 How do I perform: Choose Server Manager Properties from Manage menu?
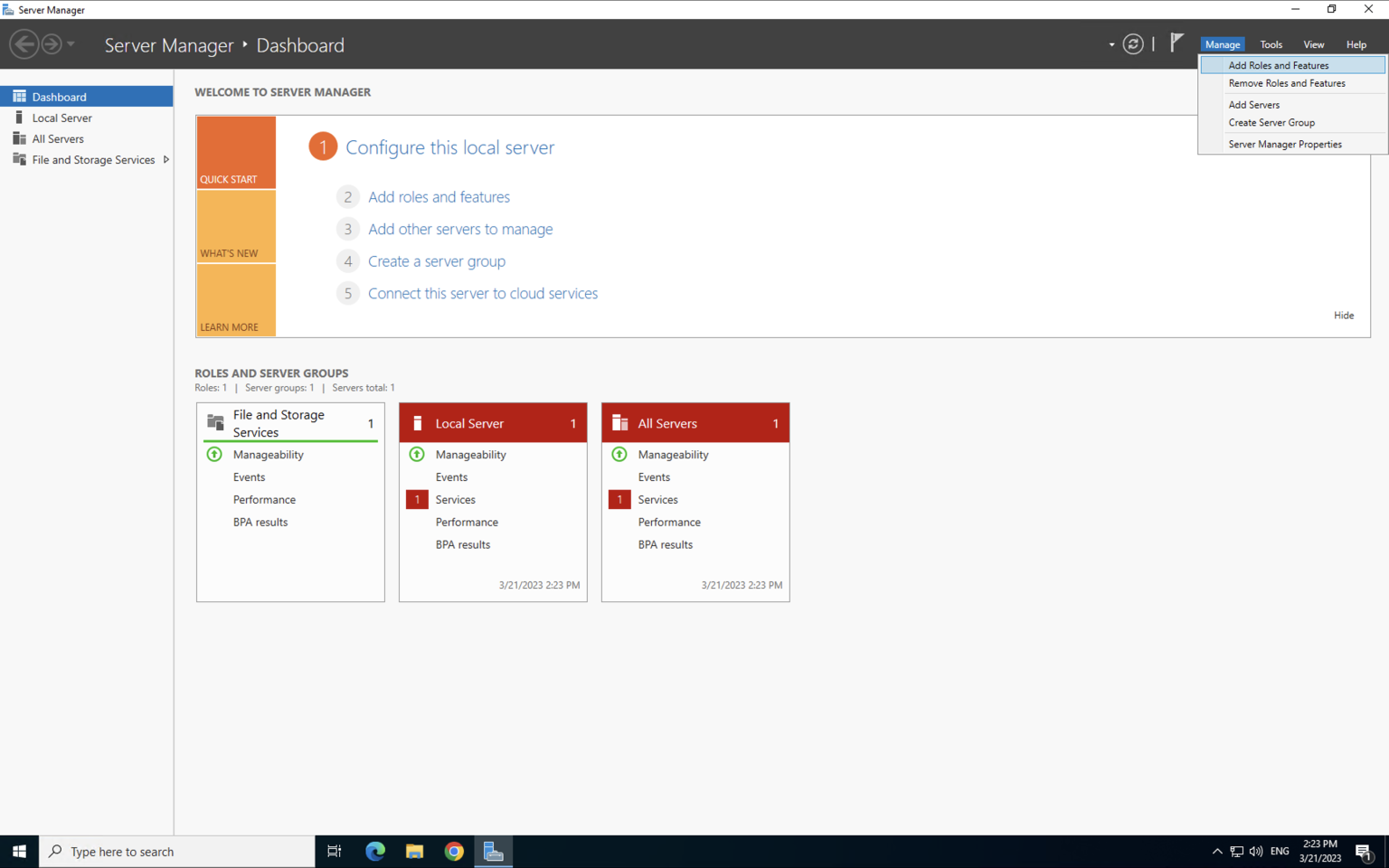(1284, 144)
